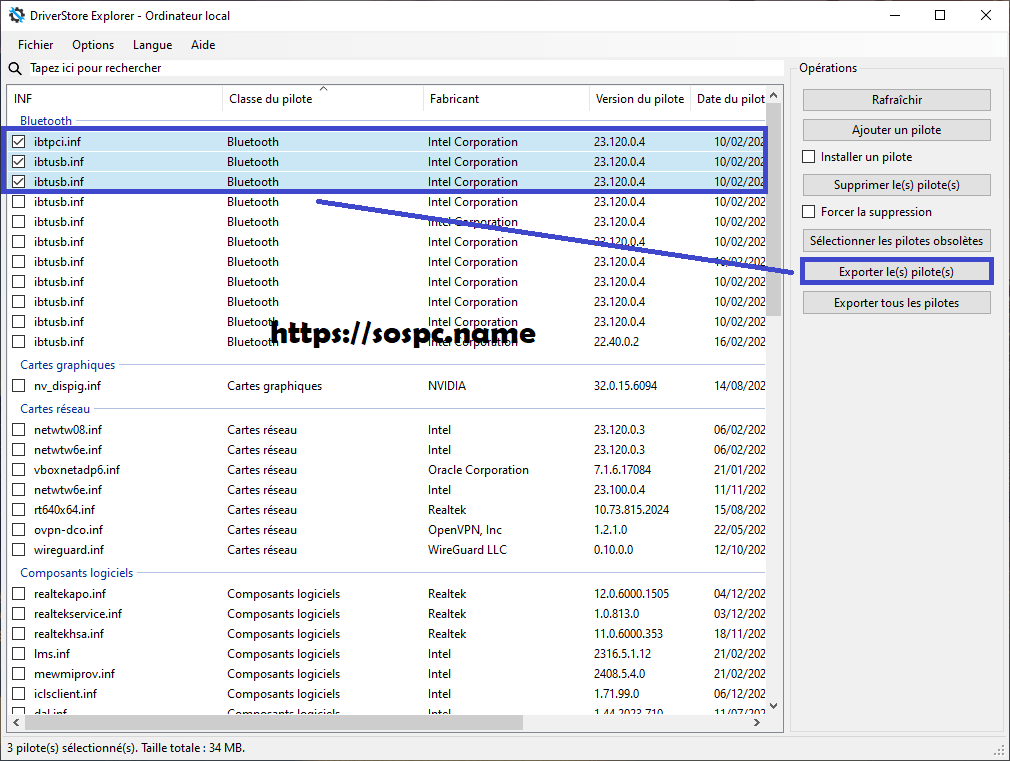Collapse the 'Cartes réseau' group header
The width and height of the screenshot is (1010, 761).
click(x=55, y=409)
